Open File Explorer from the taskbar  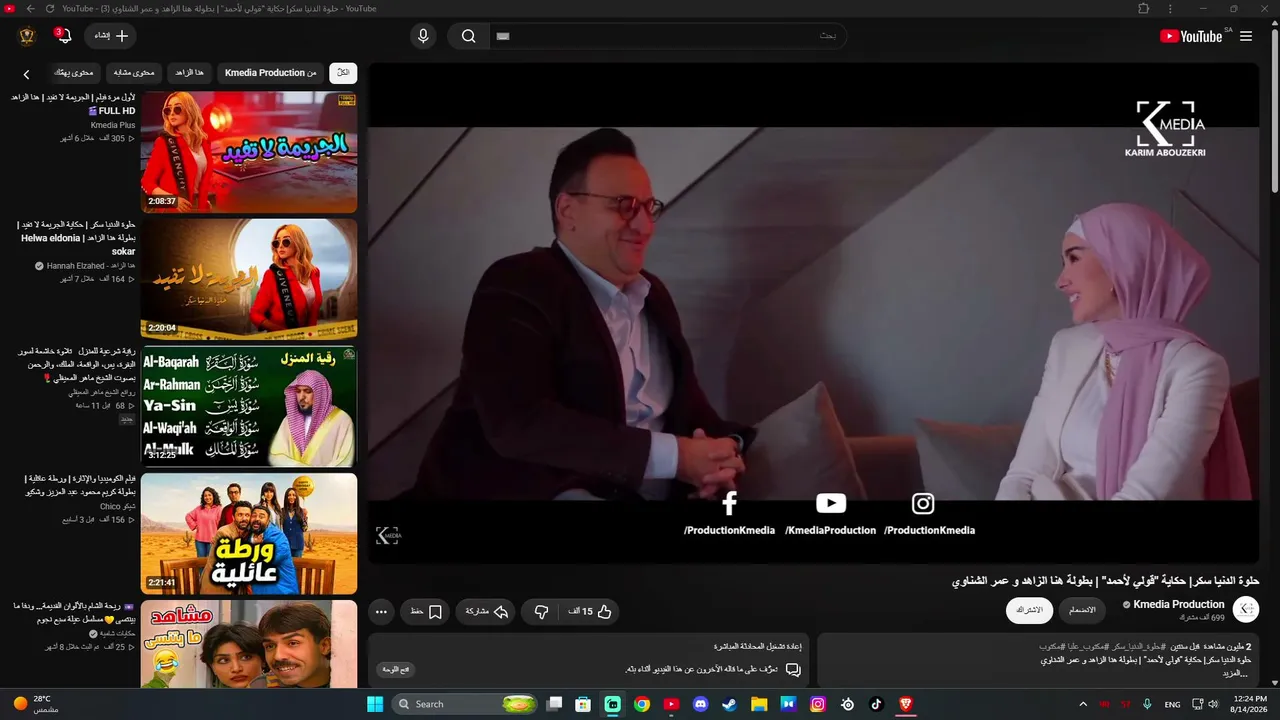click(x=759, y=704)
